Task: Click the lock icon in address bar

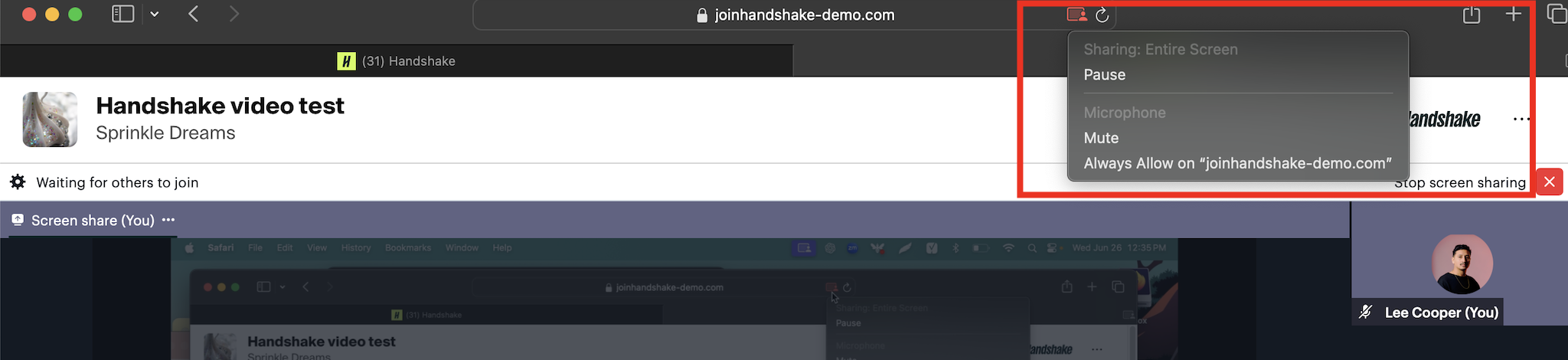Action: pos(702,15)
